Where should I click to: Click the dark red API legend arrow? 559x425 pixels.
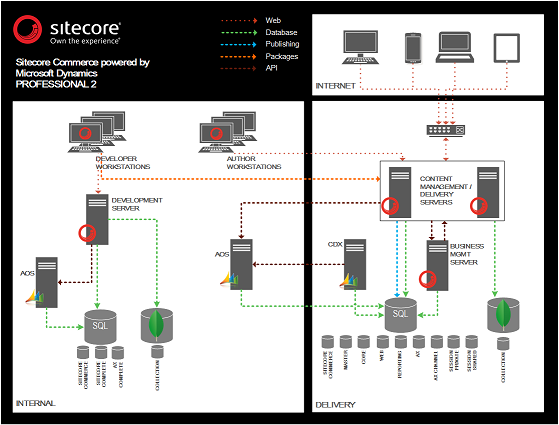click(x=239, y=68)
